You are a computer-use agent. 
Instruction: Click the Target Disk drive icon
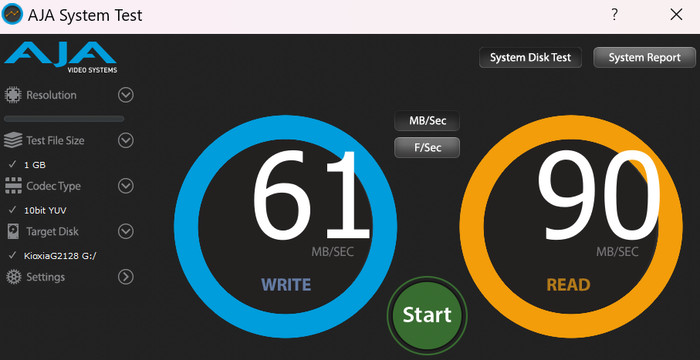tap(13, 231)
